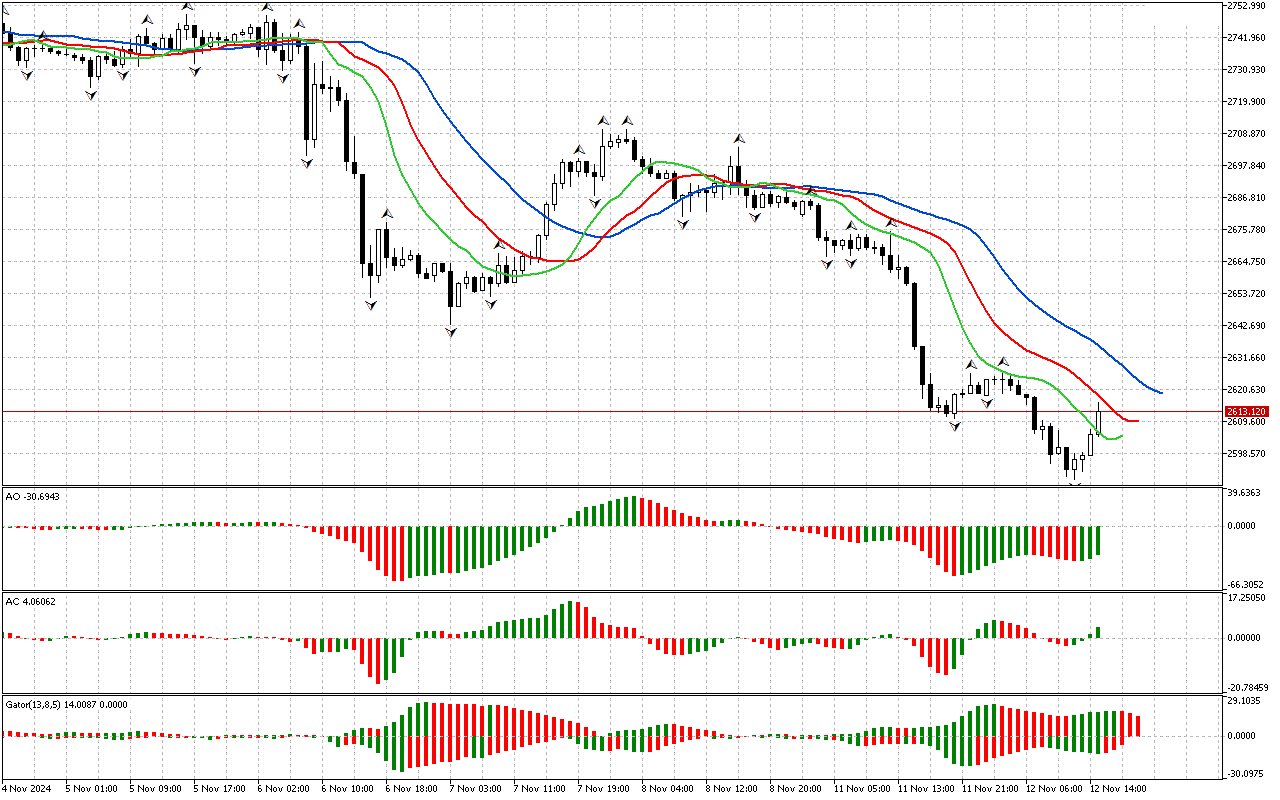1280x800 pixels.
Task: Click the 2675.780 price axis label
Action: coord(1247,230)
